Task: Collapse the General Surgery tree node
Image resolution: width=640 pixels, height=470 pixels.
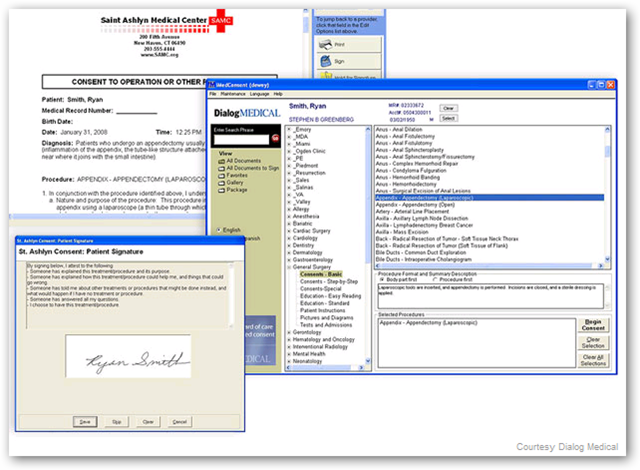Action: [290, 268]
